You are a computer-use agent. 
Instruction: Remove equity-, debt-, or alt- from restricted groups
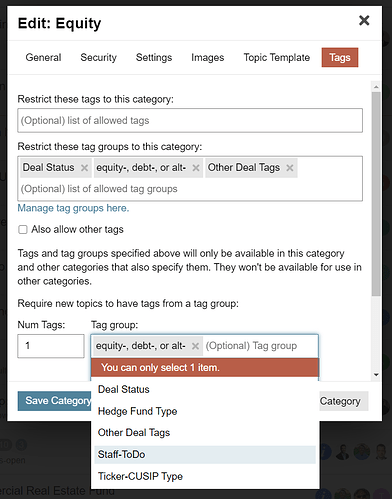coord(196,168)
